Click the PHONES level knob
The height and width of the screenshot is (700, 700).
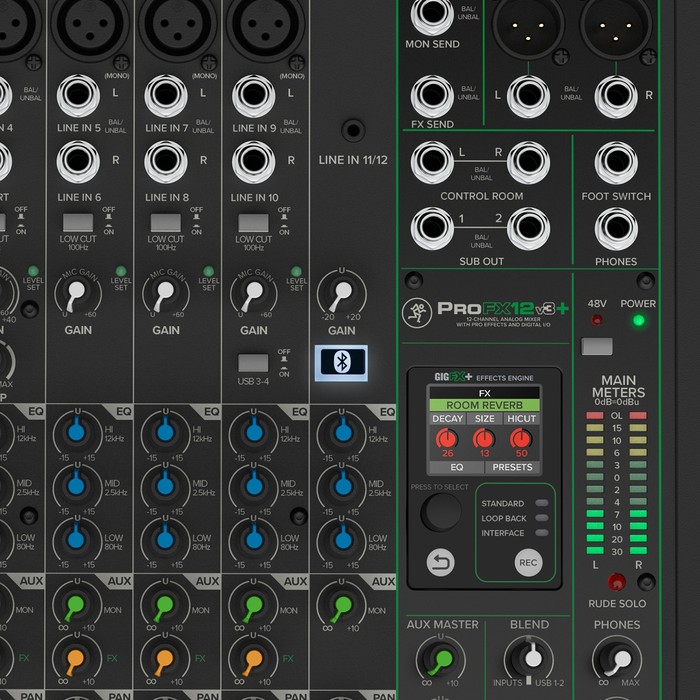click(x=618, y=659)
